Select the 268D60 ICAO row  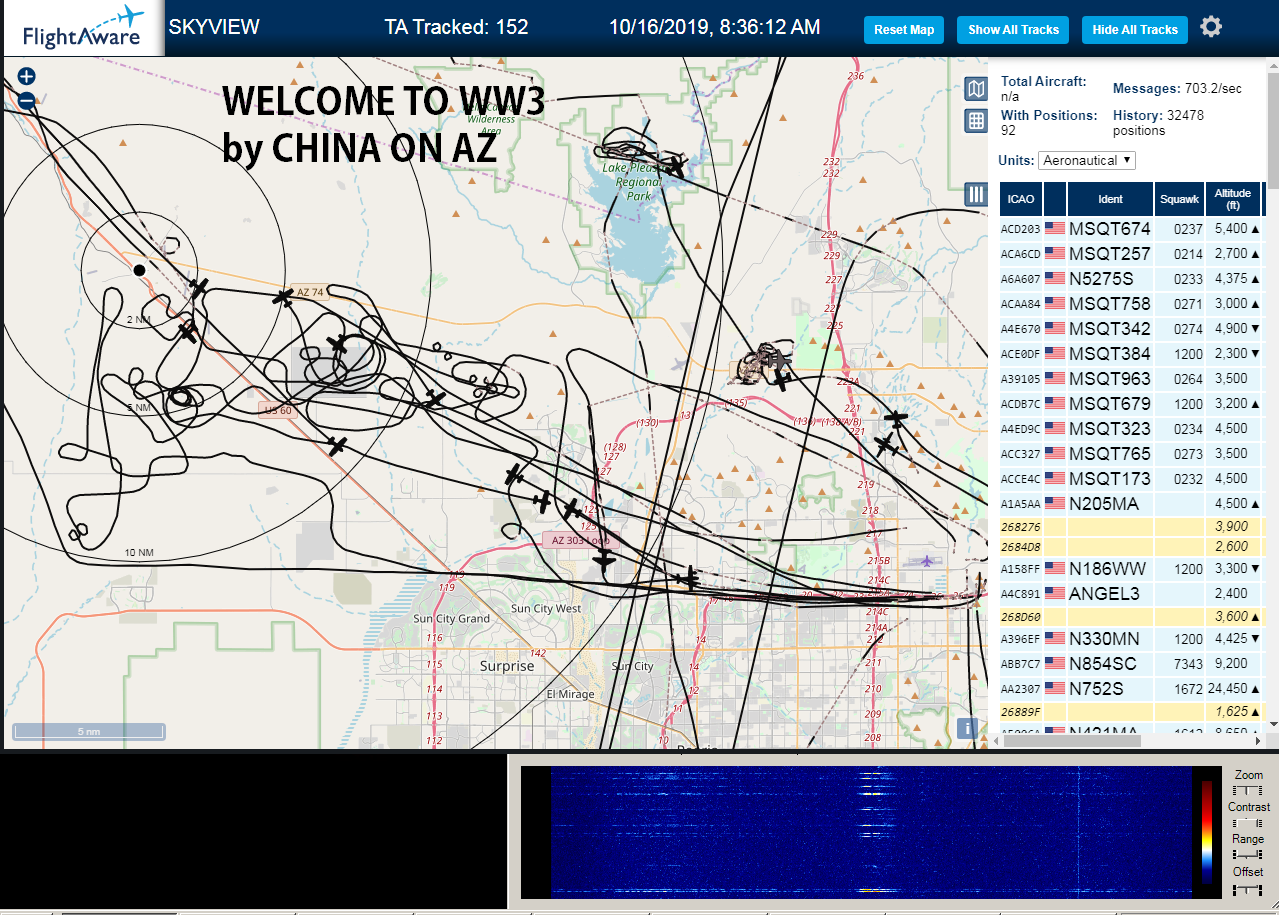1132,617
